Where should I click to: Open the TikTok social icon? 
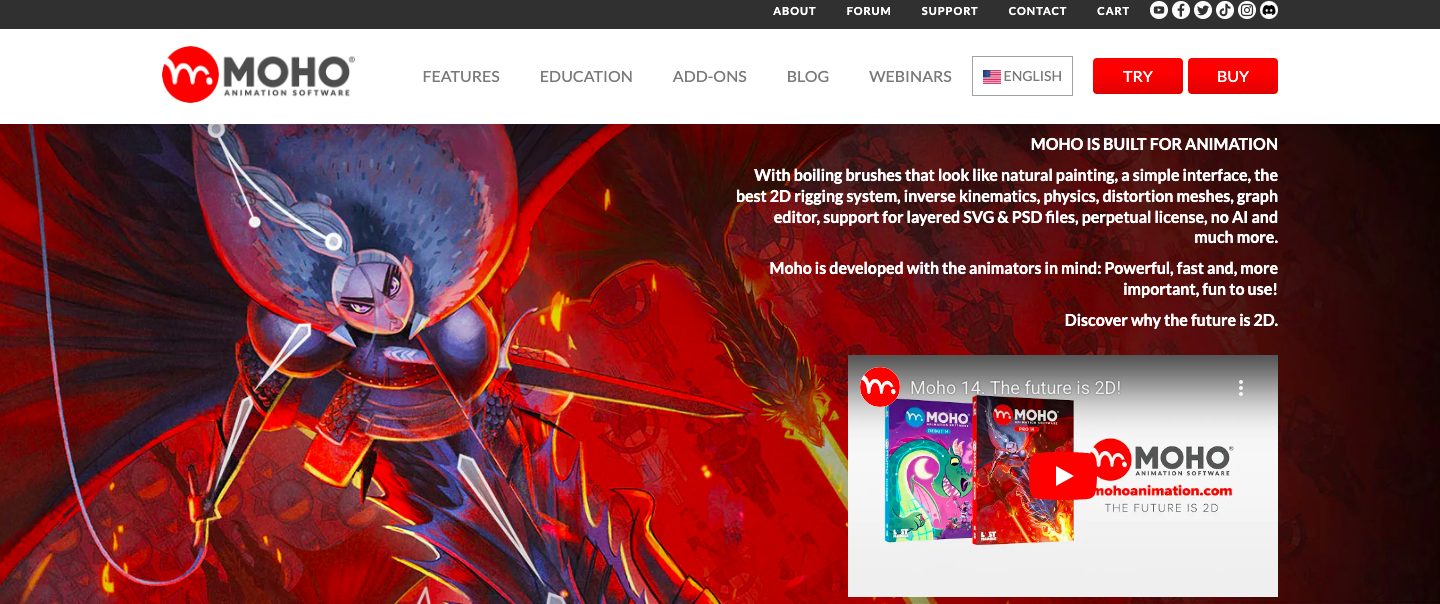pyautogui.click(x=1225, y=11)
